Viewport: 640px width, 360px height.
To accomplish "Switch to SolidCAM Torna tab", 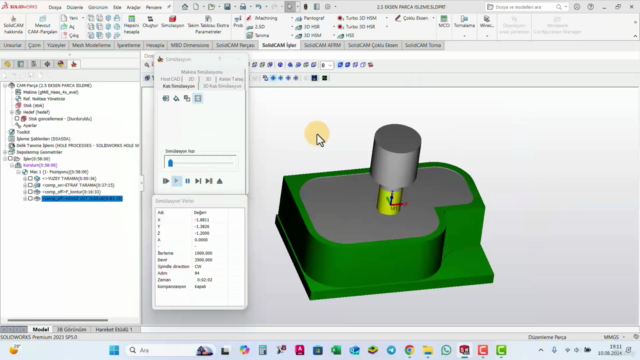I will (x=423, y=45).
